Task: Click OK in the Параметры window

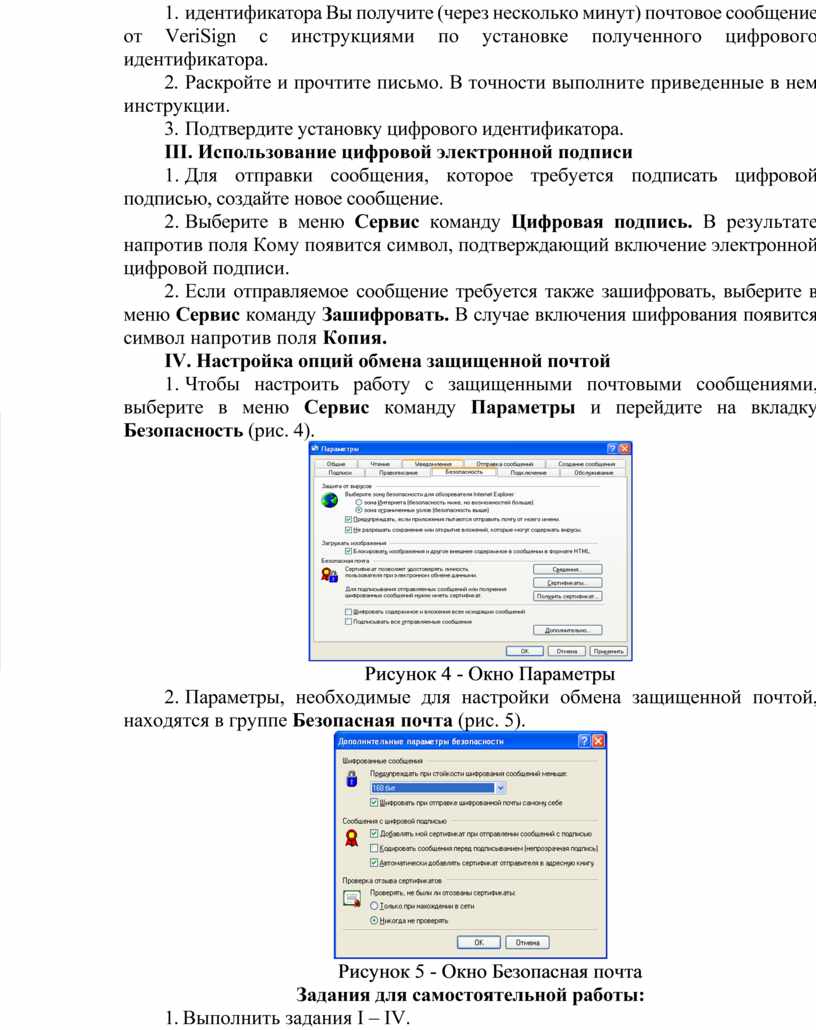Action: click(524, 651)
